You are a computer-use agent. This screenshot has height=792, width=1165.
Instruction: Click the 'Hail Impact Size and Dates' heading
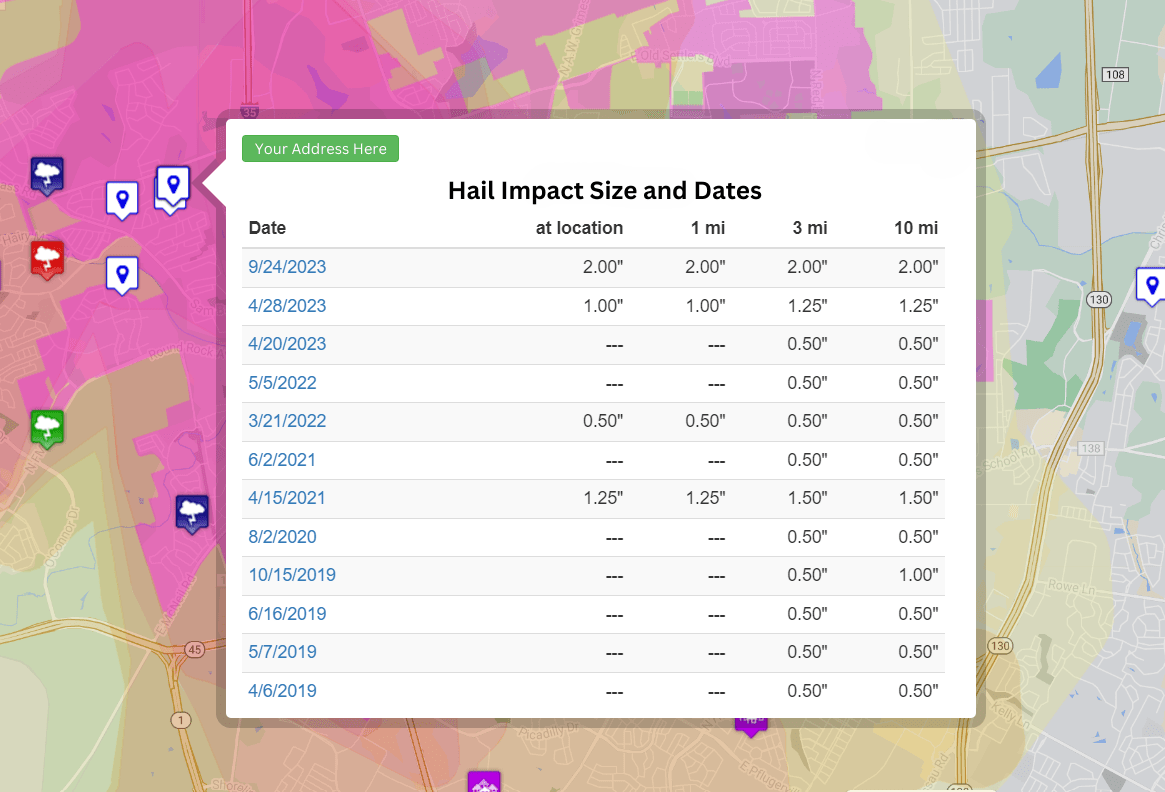pos(605,191)
